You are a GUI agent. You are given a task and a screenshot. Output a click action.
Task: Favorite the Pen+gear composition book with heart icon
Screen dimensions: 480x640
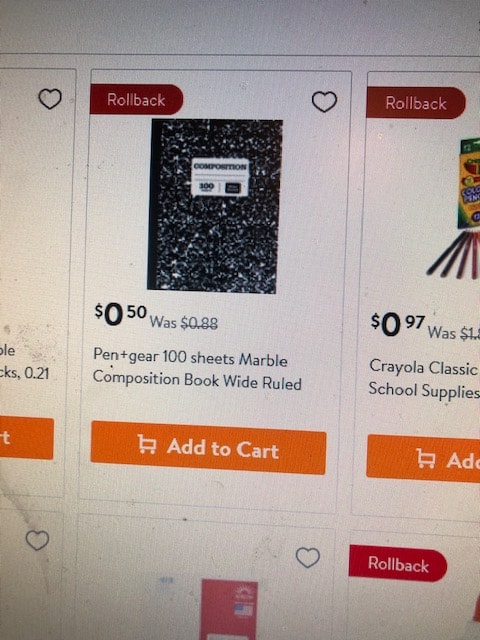pos(324,102)
